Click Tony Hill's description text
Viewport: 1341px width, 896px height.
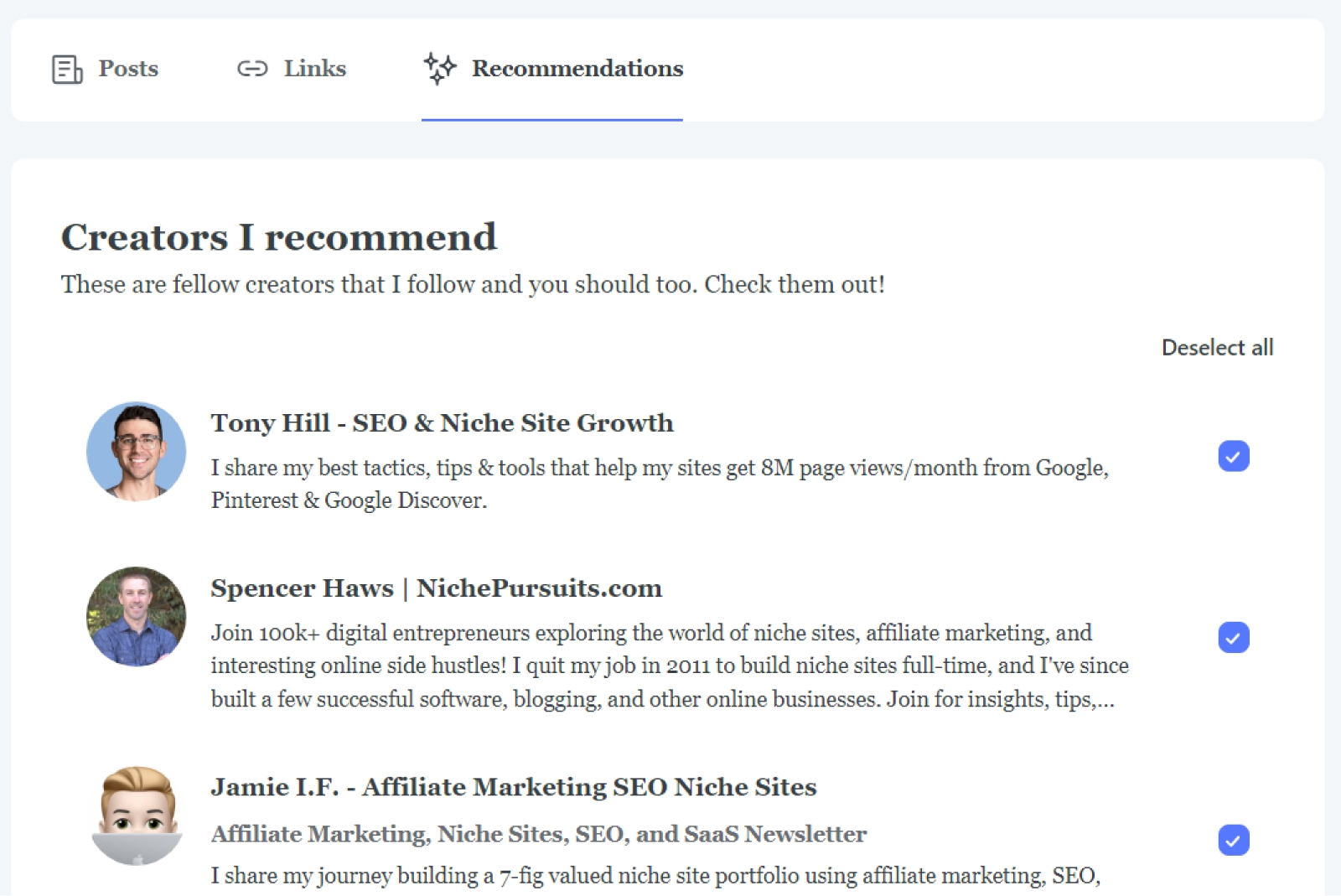tap(659, 484)
